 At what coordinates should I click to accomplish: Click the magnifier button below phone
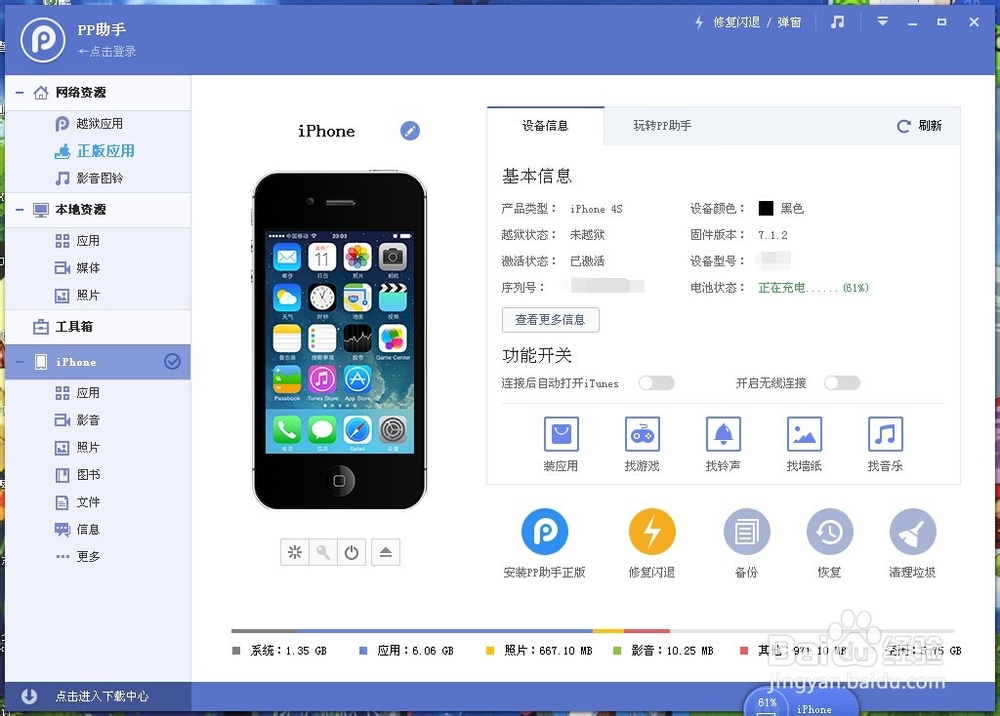point(323,552)
